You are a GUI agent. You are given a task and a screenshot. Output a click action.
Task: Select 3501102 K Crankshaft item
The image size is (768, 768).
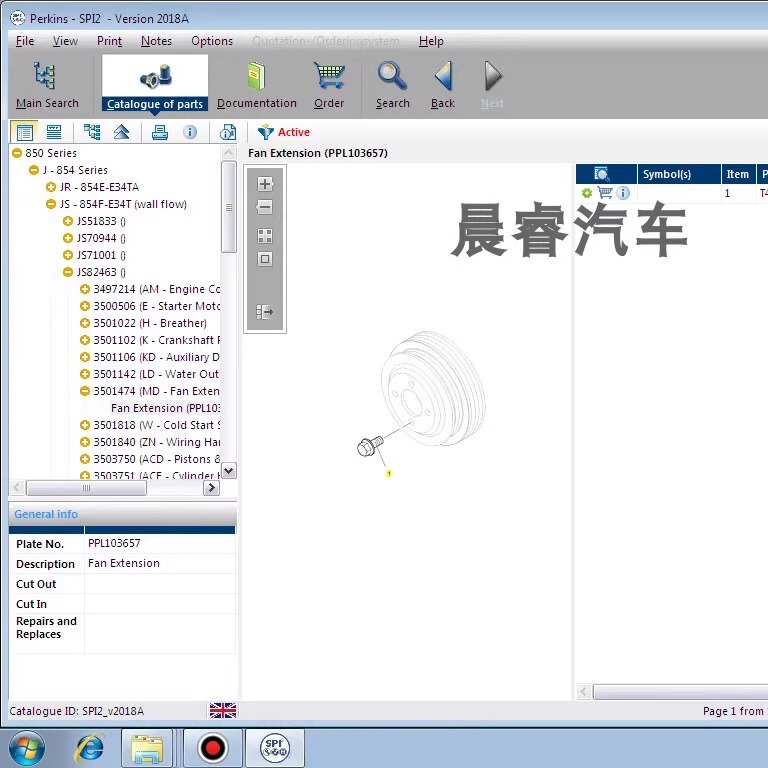pos(156,340)
